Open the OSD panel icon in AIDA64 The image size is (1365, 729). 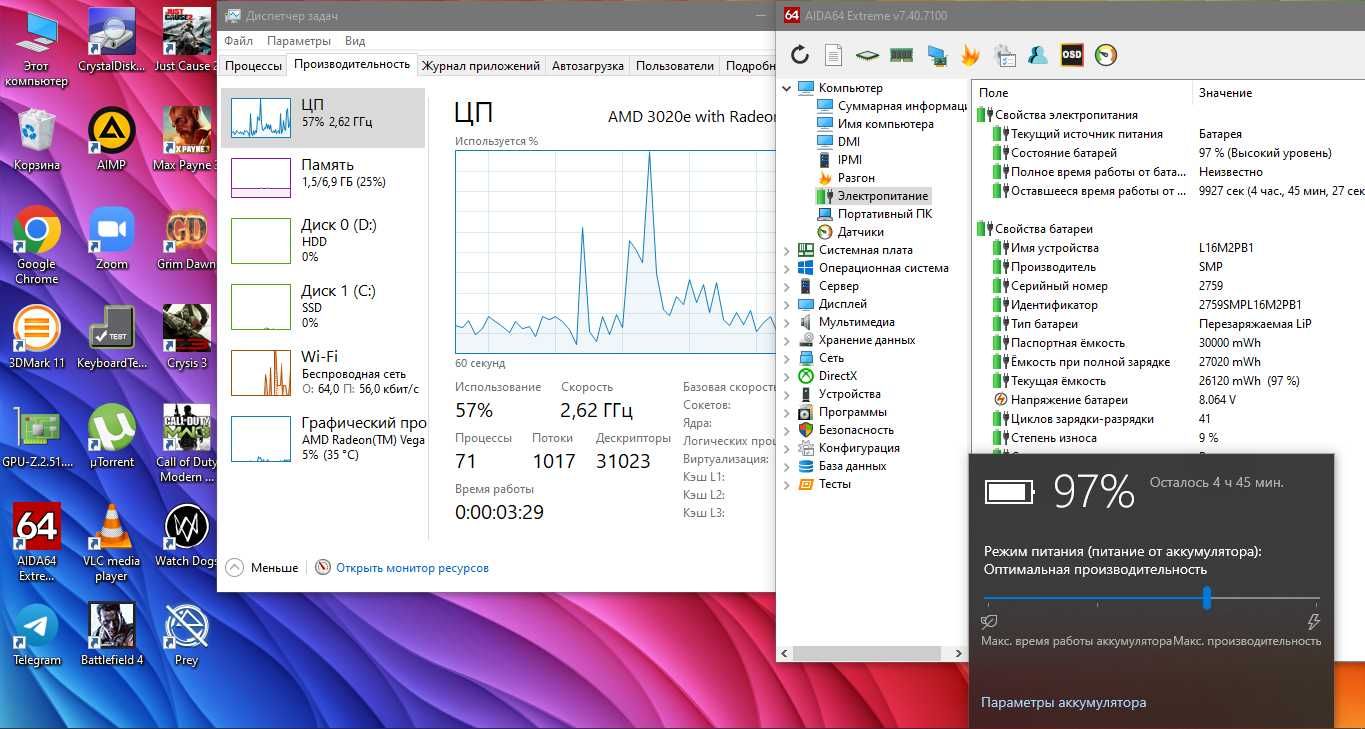click(x=1072, y=55)
